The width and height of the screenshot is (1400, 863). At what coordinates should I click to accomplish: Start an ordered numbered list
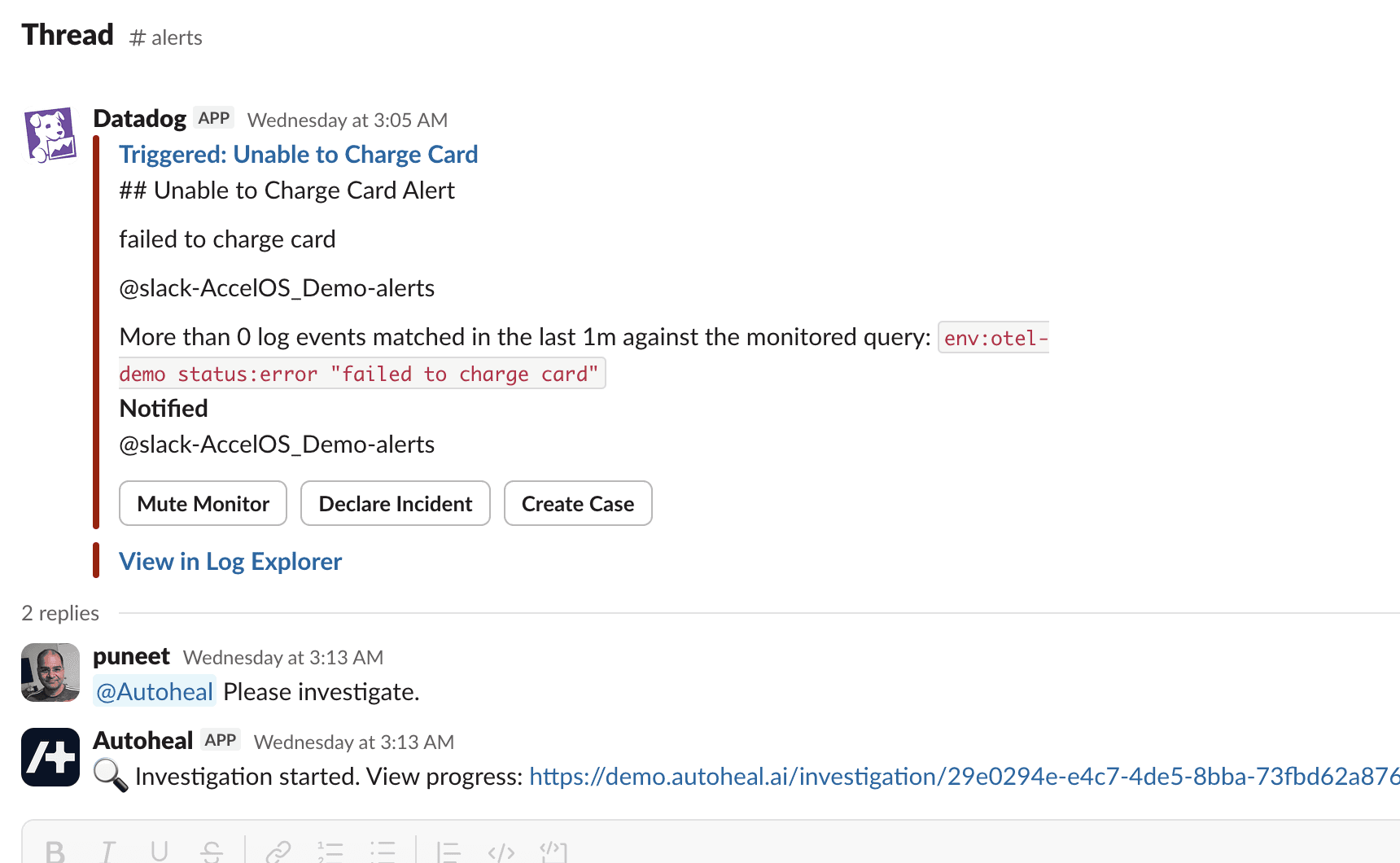tap(330, 851)
